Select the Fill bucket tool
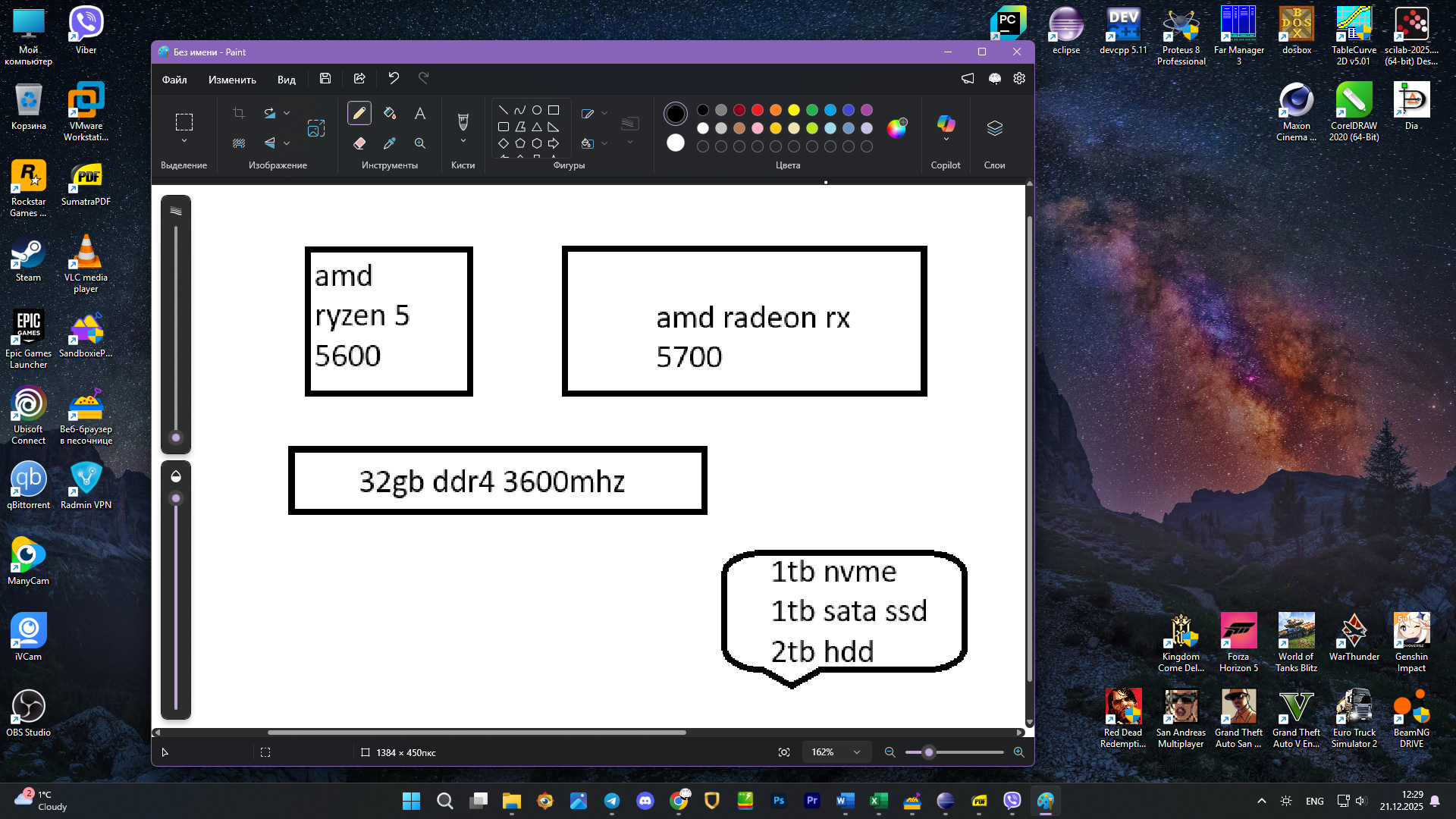 coord(390,114)
